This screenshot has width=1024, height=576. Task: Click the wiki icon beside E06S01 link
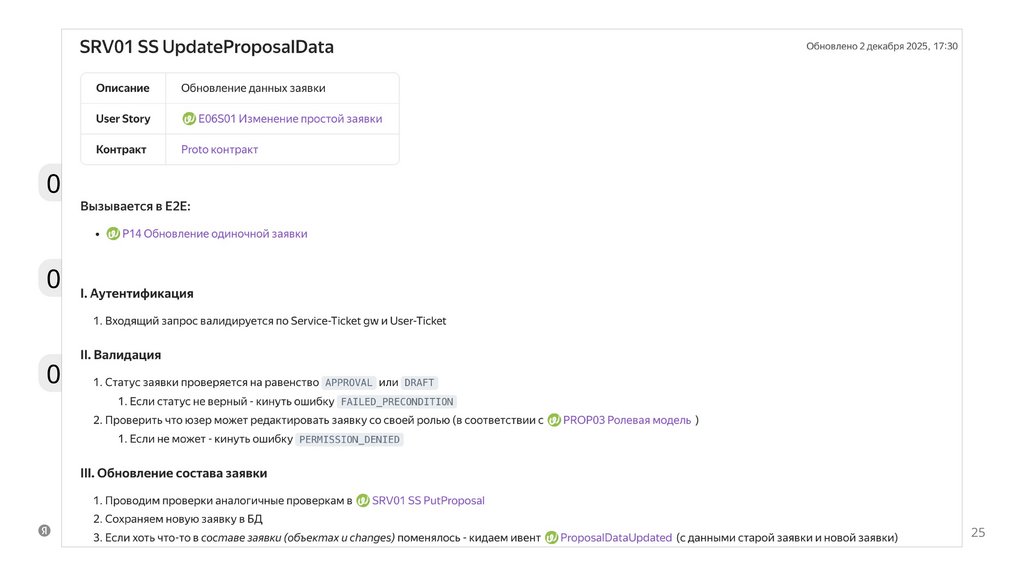point(189,119)
